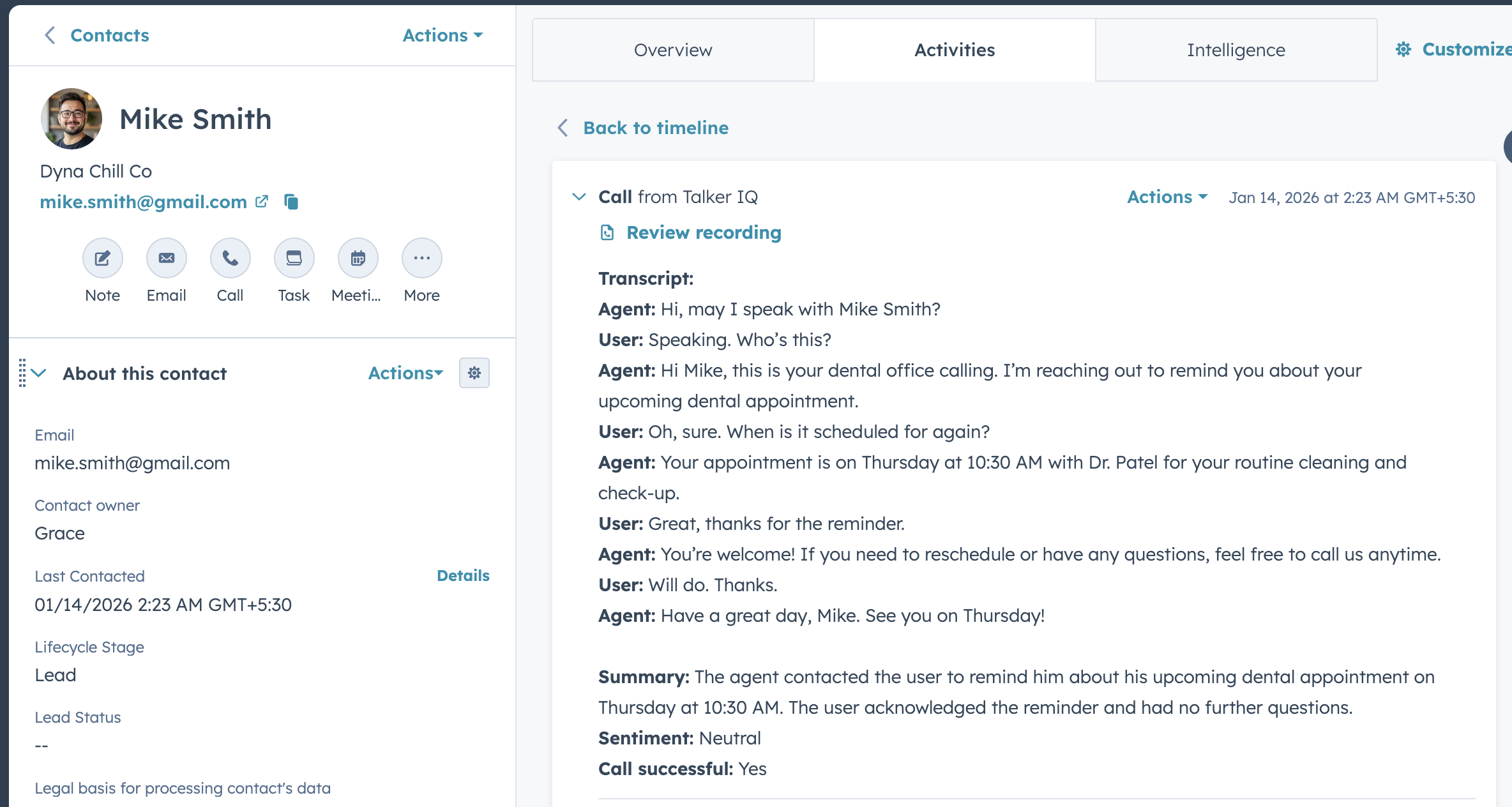Create a Note for Mike Smith
Screen dimensions: 1512x807
[x=102, y=258]
